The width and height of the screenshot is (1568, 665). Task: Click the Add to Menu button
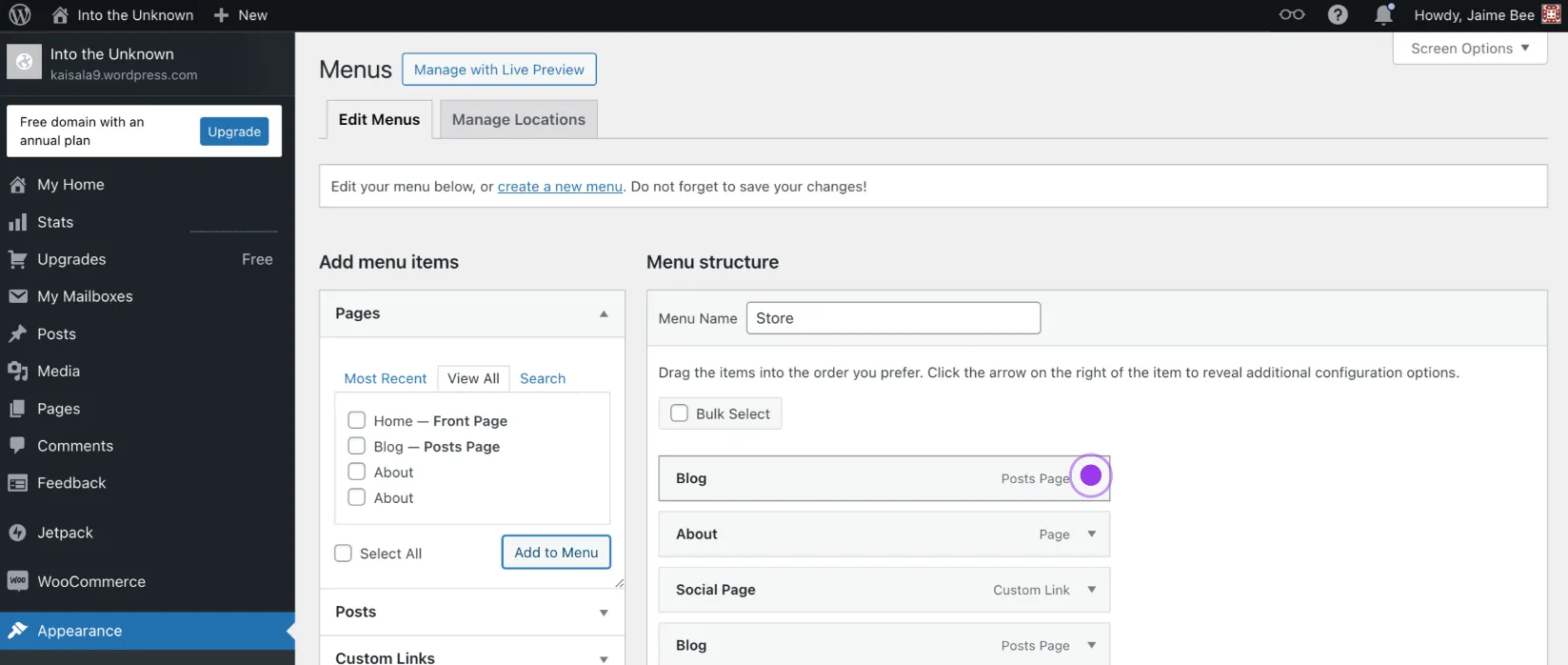point(556,553)
